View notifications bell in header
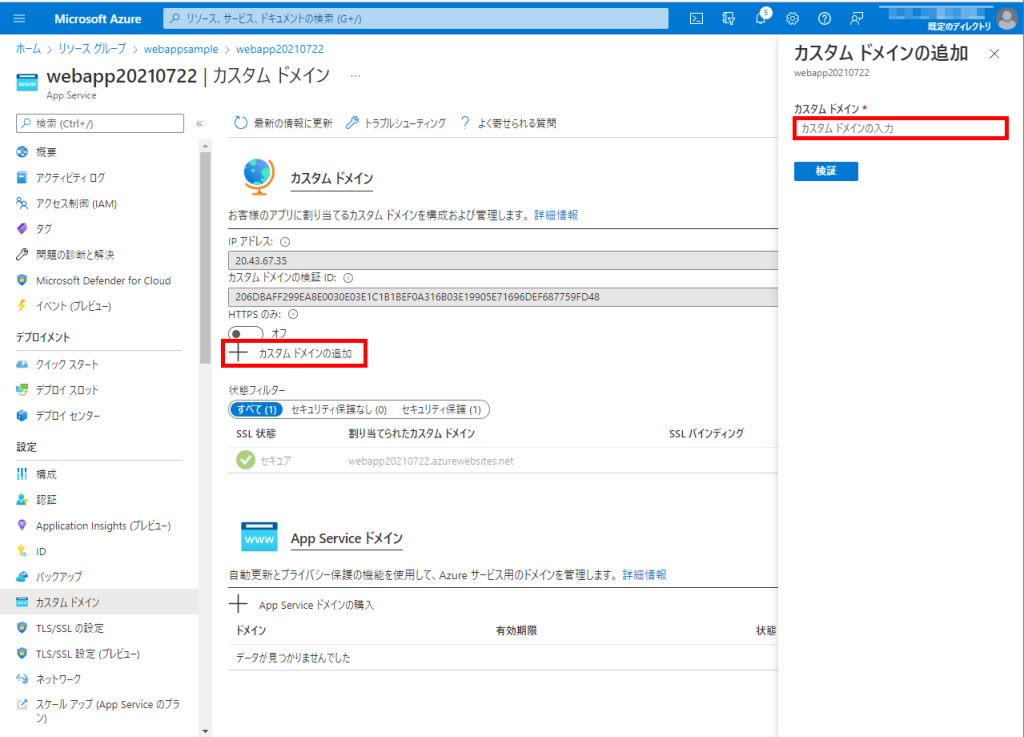Viewport: 1024px width, 737px height. coord(761,18)
